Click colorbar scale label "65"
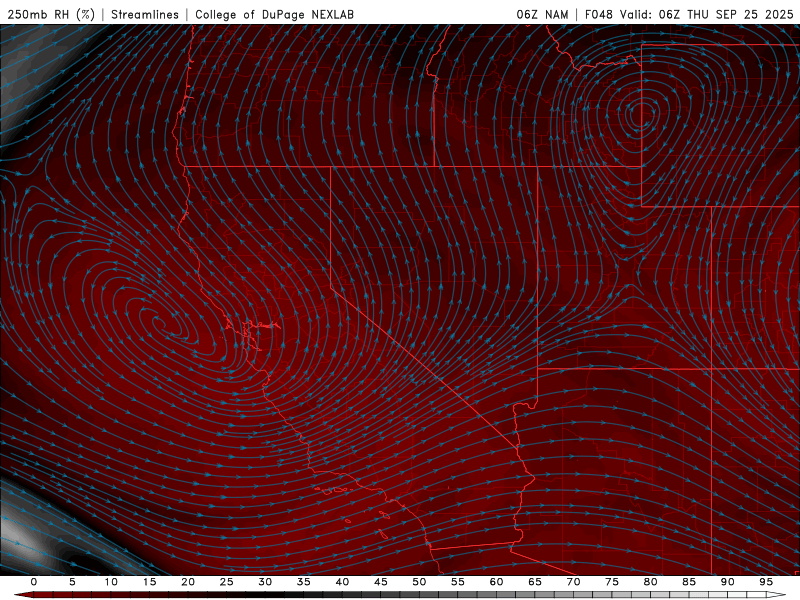This screenshot has width=800, height=600. pyautogui.click(x=535, y=582)
